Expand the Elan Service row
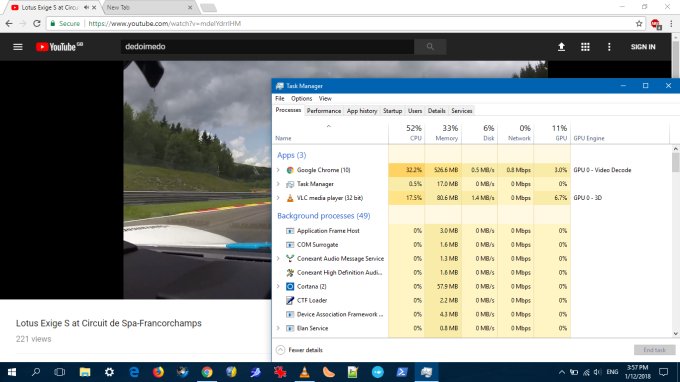Image resolution: width=680 pixels, height=382 pixels. coord(278,328)
